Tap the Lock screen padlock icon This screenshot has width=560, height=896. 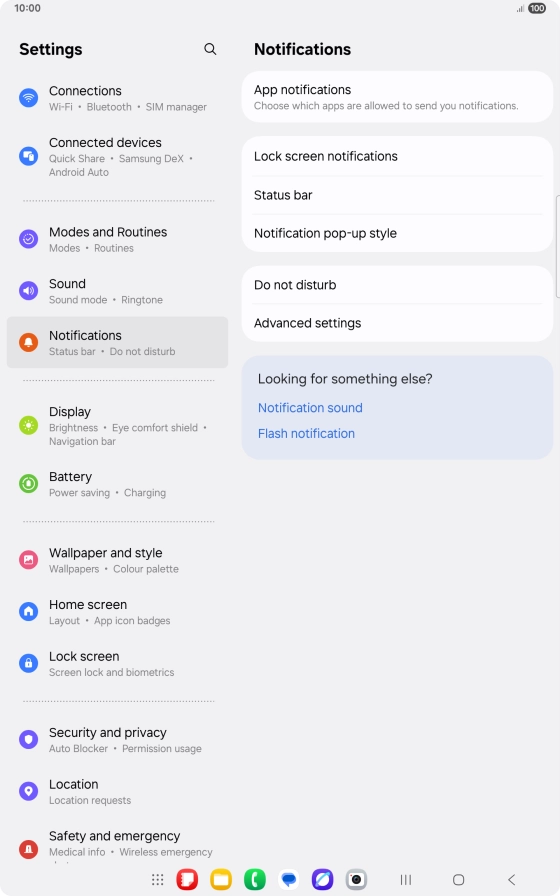point(29,663)
